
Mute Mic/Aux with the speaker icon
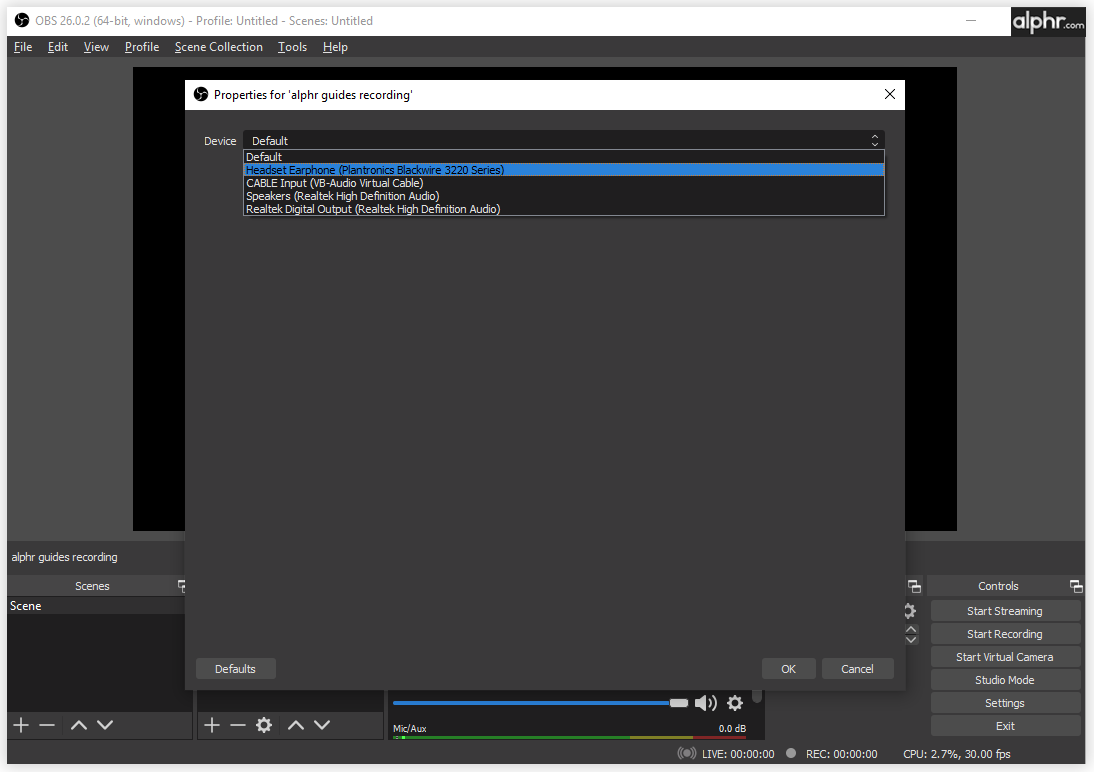705,703
